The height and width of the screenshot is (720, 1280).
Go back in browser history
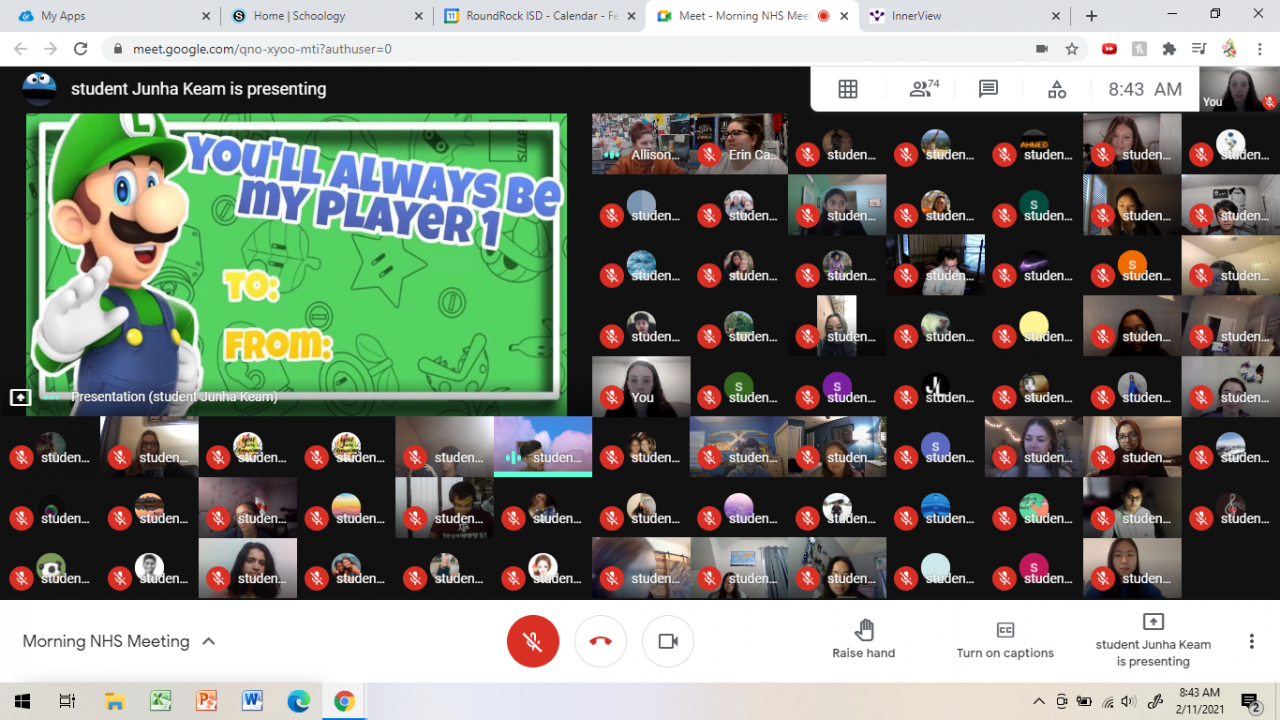(x=20, y=49)
